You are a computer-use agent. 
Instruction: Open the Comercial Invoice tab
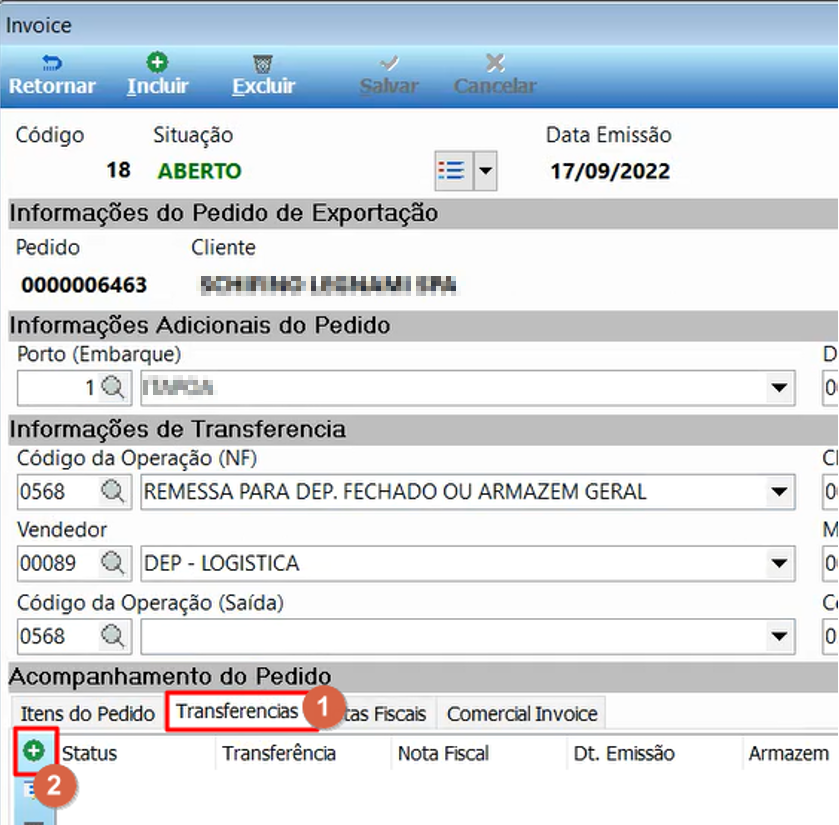click(x=522, y=714)
